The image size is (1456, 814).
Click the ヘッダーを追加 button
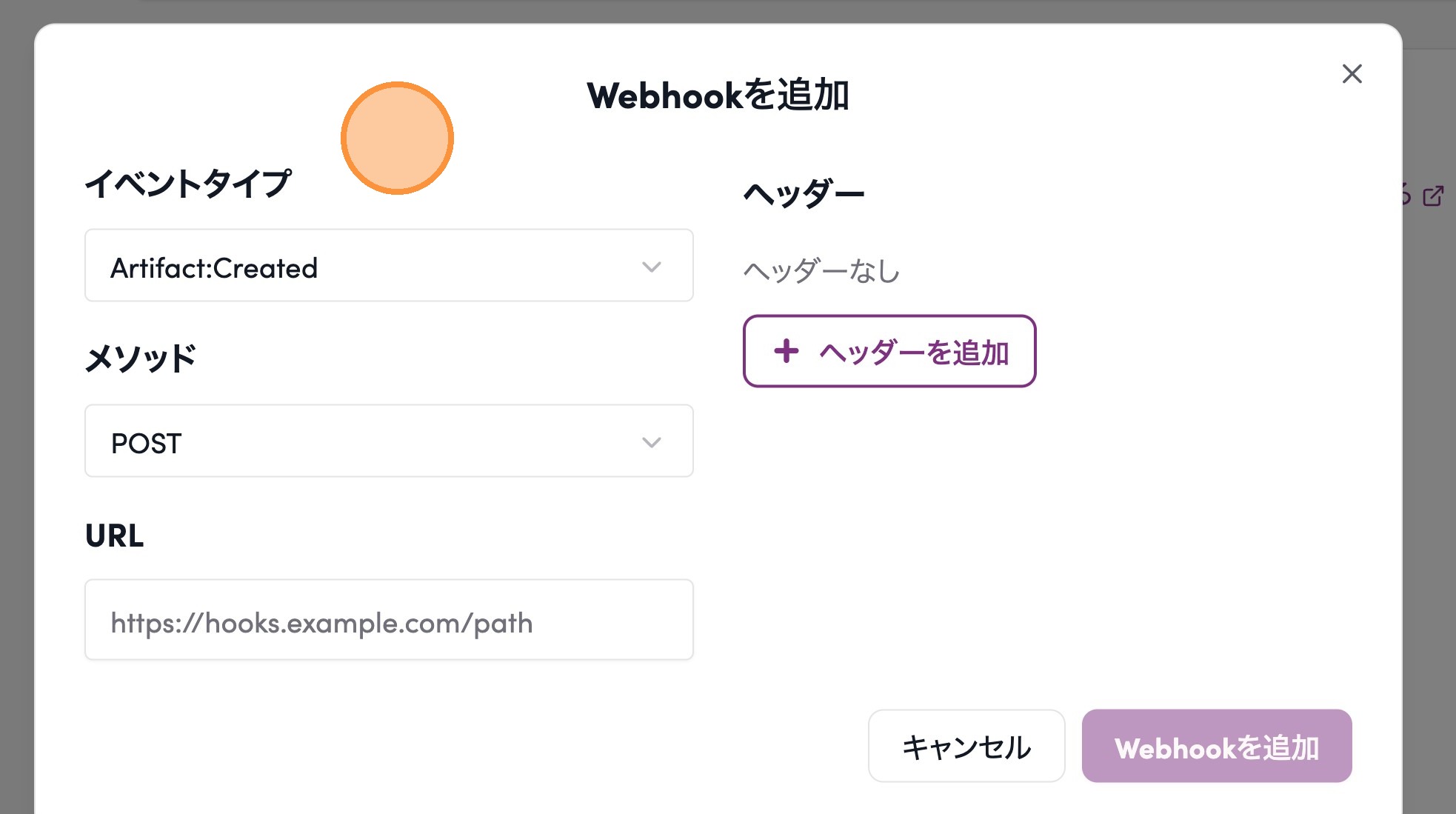coord(889,352)
